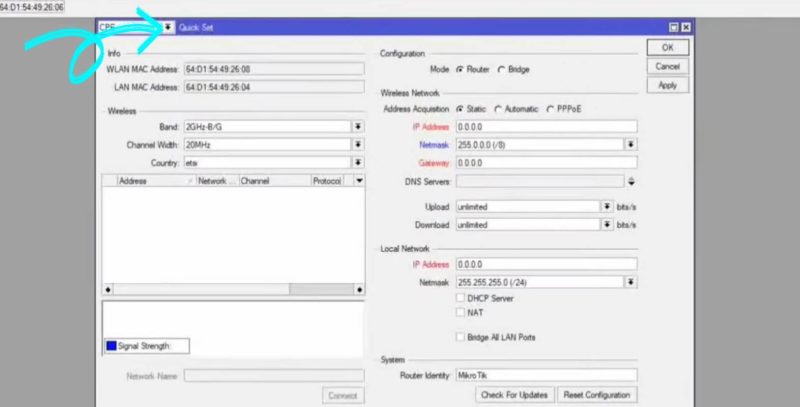The width and height of the screenshot is (800, 407).
Task: Enable the DHCP Server checkbox
Action: tap(460, 298)
